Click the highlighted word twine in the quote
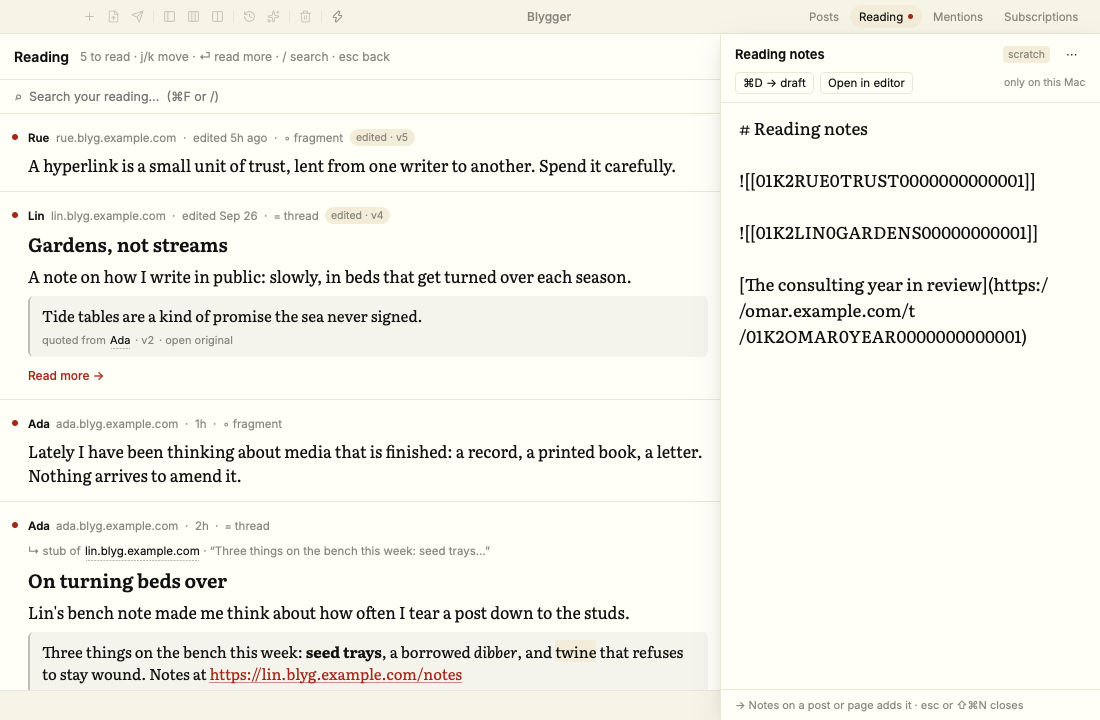The height and width of the screenshot is (720, 1100). pos(575,653)
